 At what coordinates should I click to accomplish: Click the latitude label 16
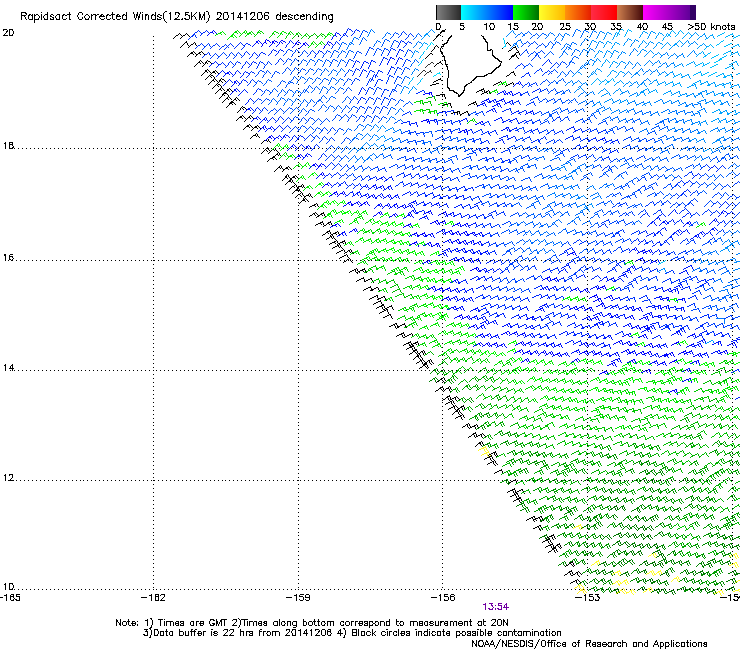[x=8, y=258]
